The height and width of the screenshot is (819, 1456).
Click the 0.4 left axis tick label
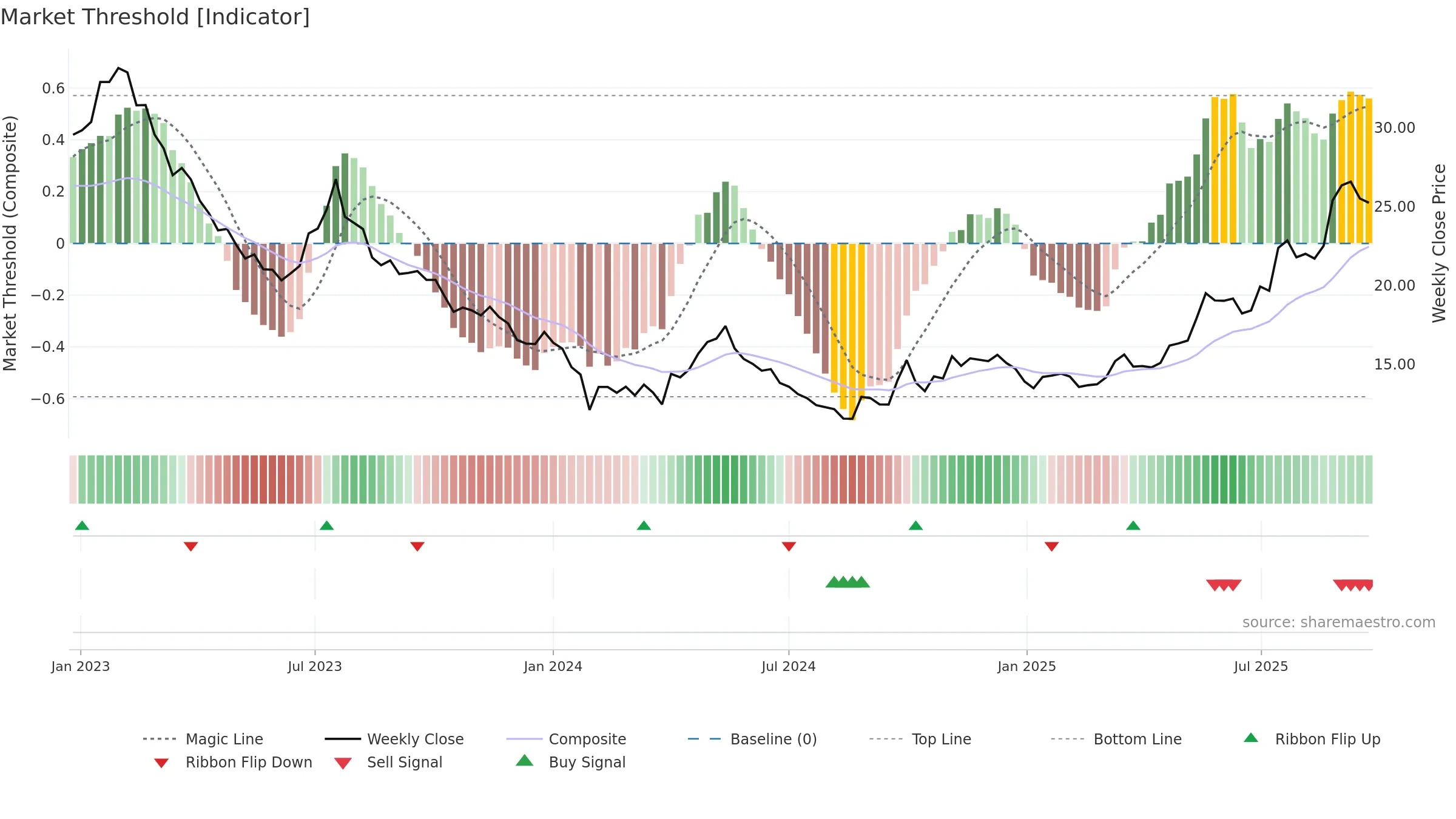click(x=53, y=140)
